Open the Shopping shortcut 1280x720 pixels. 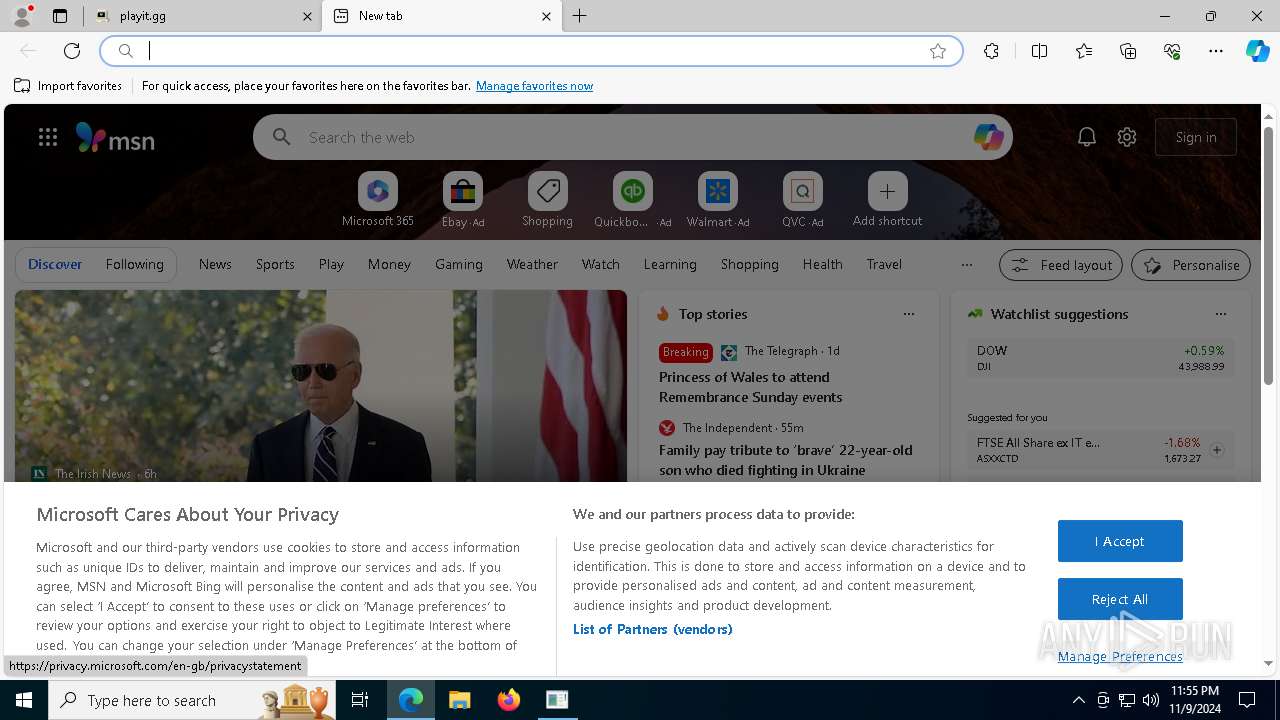click(548, 200)
